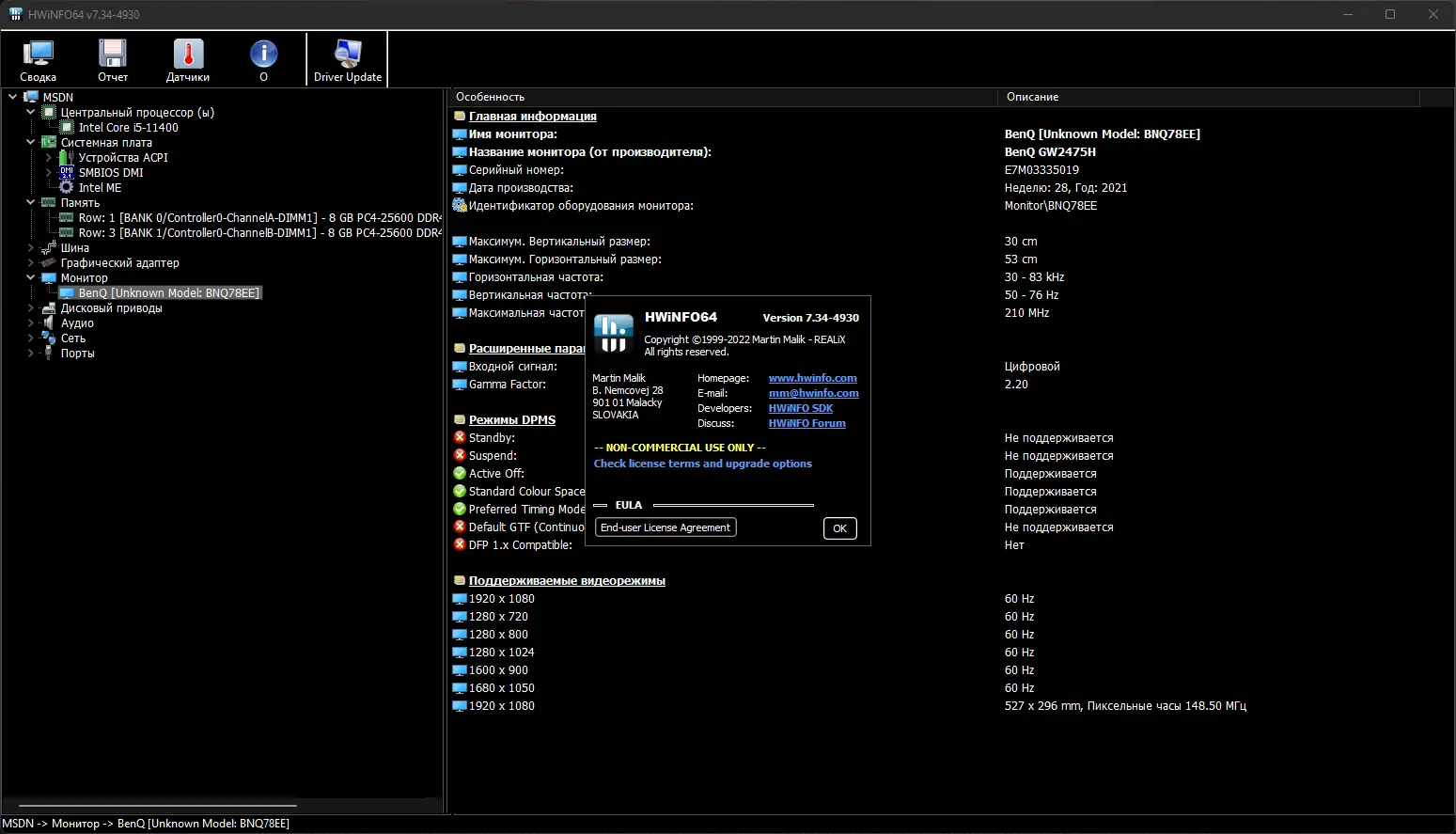Click the Шина bus icon

pos(49,248)
